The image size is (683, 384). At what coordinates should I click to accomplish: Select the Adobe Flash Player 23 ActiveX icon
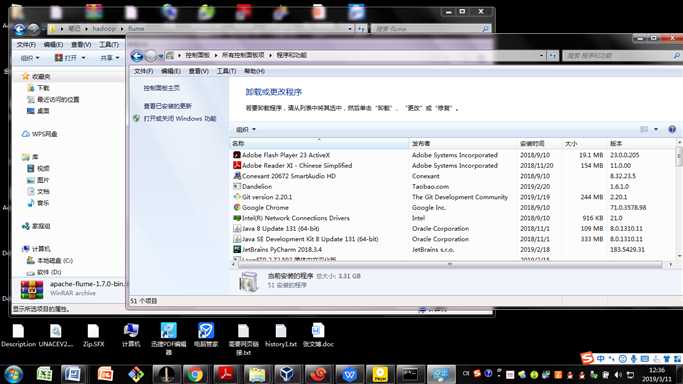[237, 155]
